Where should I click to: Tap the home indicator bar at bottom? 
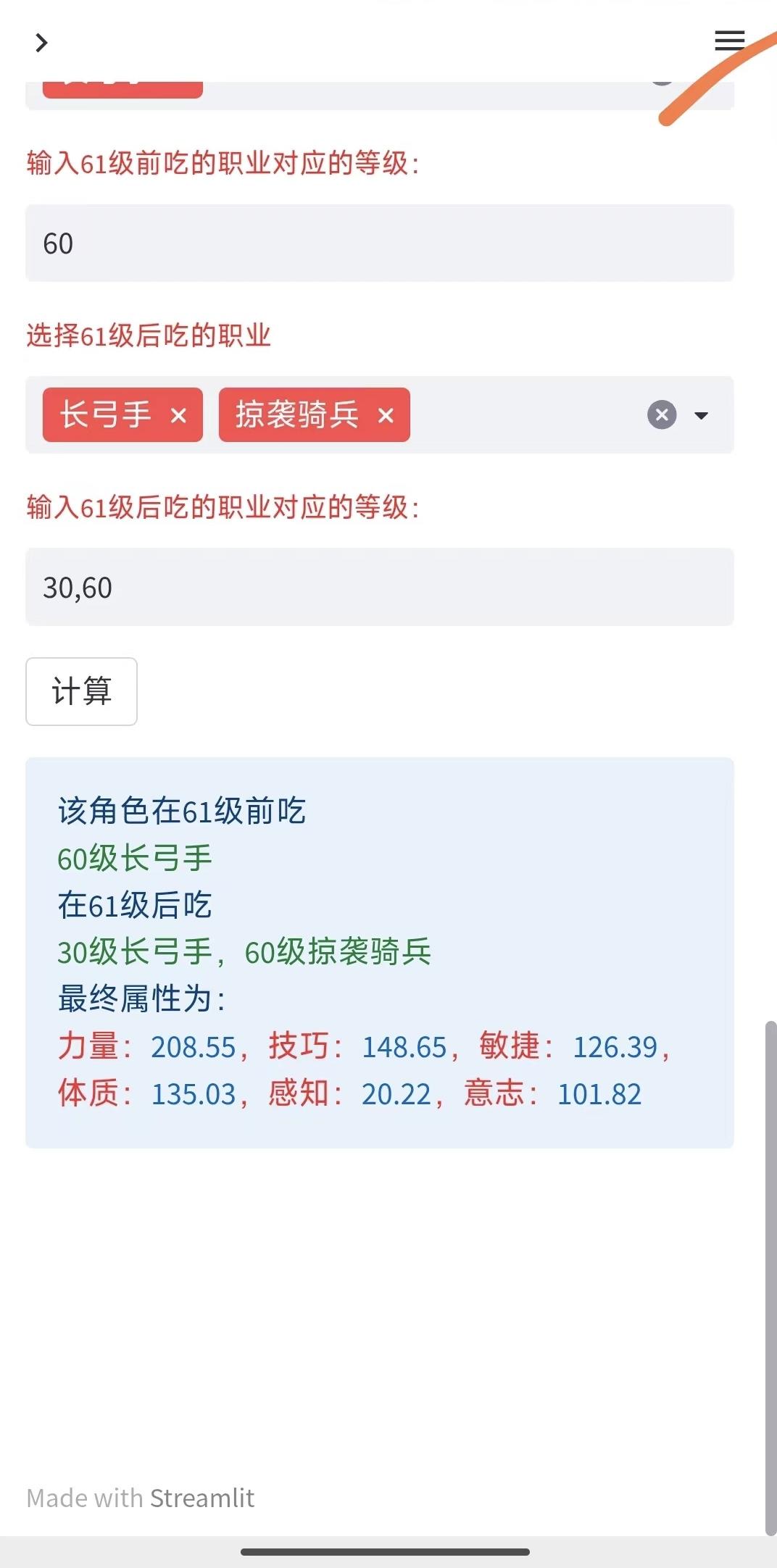[x=385, y=1551]
